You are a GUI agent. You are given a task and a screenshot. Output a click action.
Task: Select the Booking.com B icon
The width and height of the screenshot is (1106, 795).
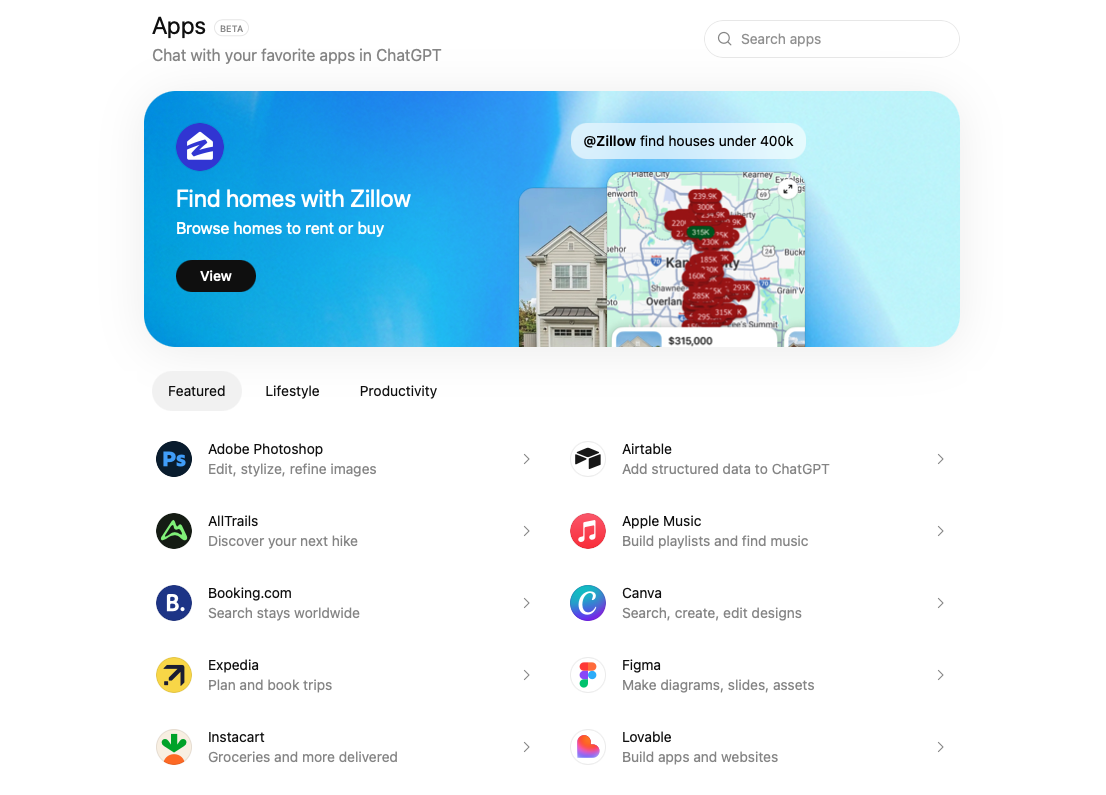click(174, 603)
